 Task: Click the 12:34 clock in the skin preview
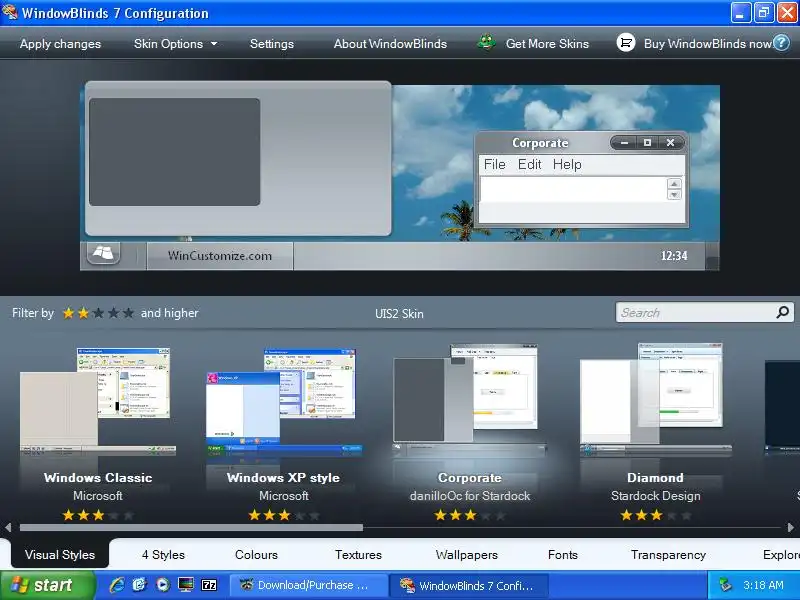coord(674,256)
